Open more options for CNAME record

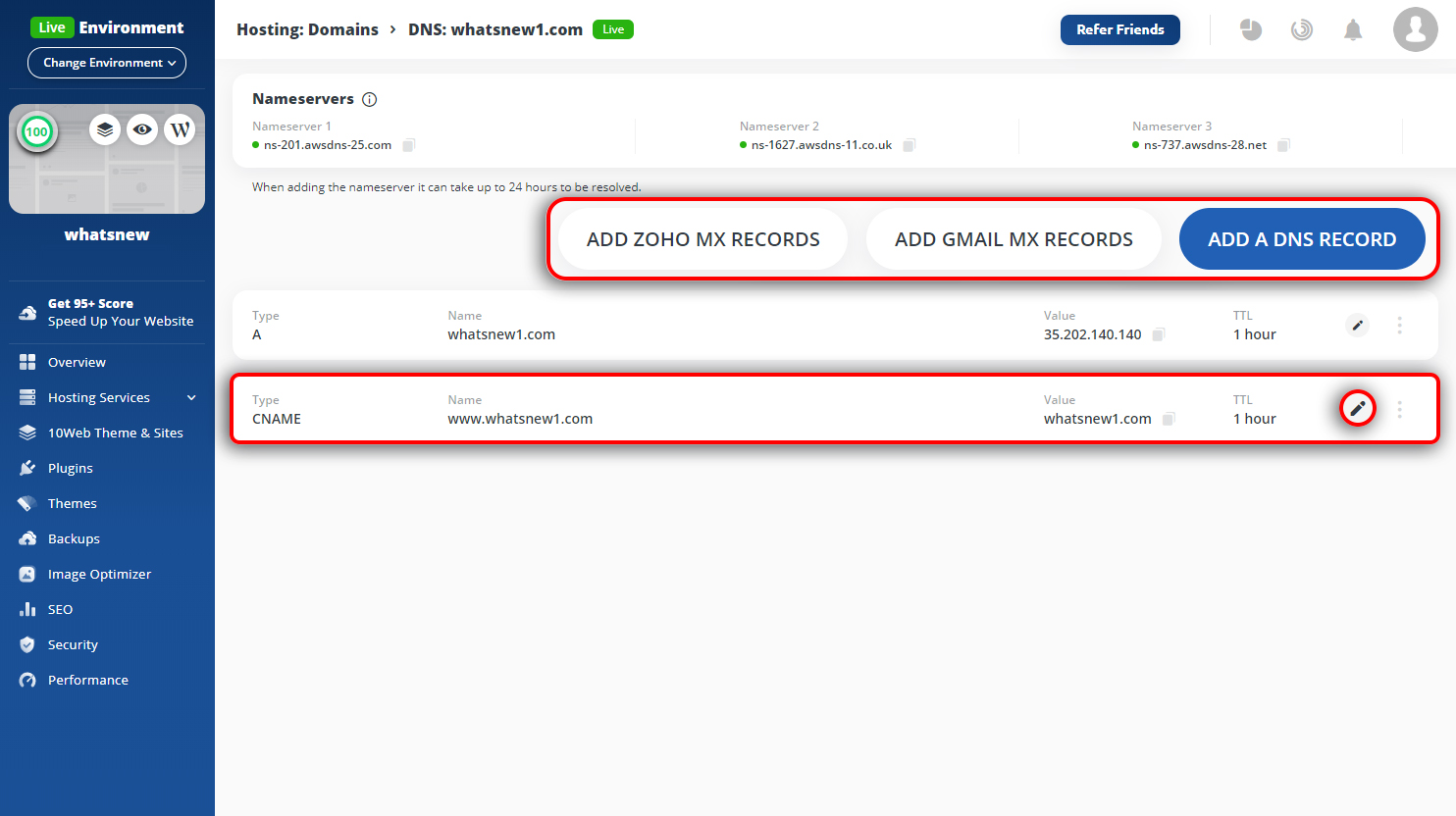pyautogui.click(x=1400, y=409)
